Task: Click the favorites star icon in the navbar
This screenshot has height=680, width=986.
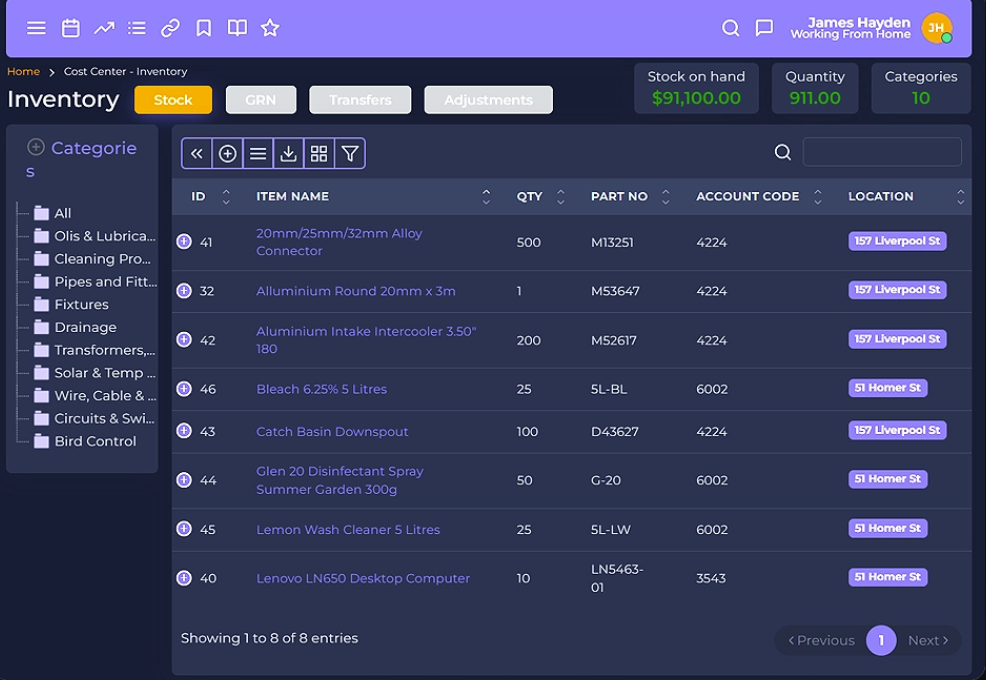Action: [x=269, y=28]
